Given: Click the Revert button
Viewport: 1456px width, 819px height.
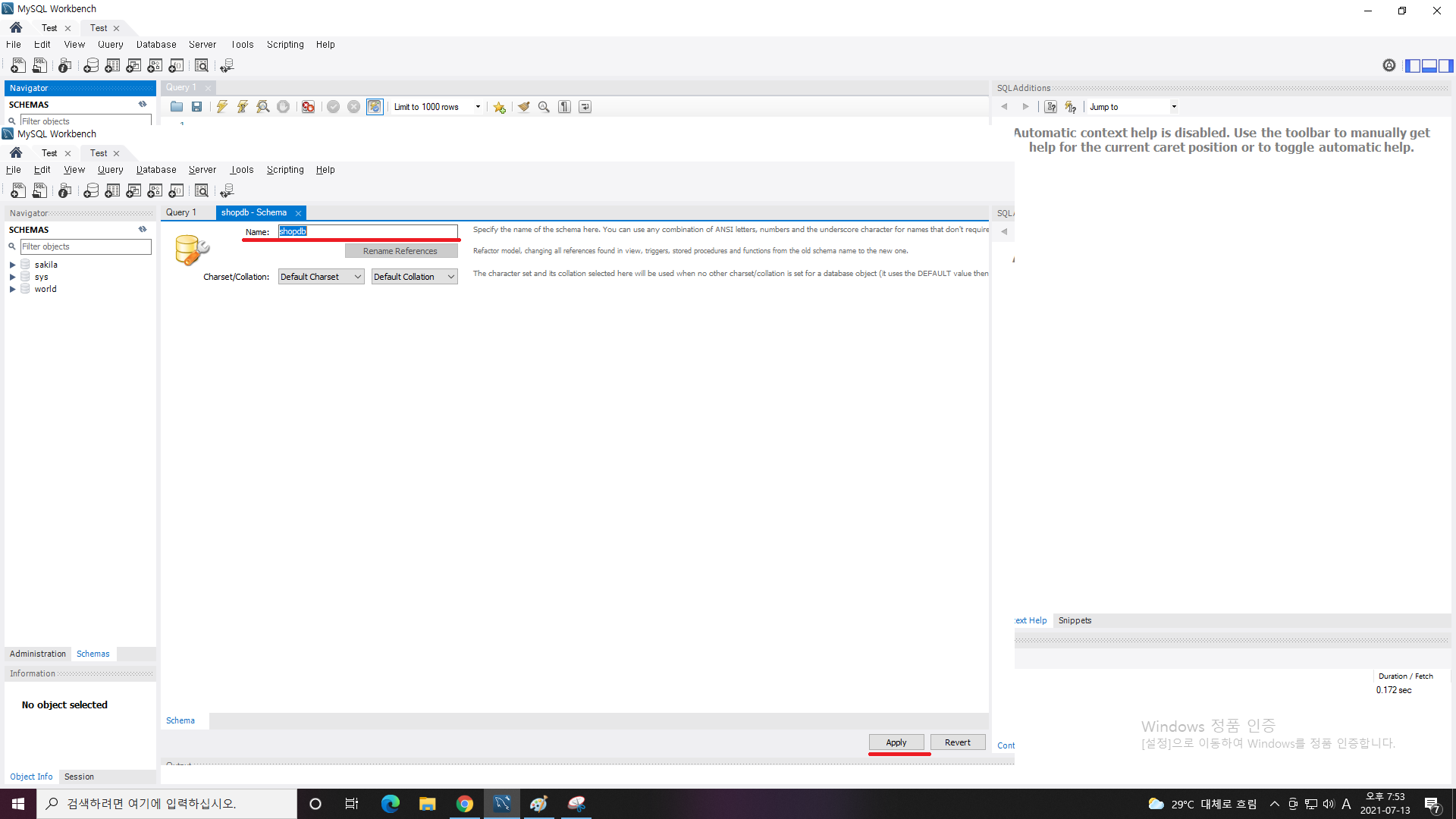Looking at the screenshot, I should tap(957, 742).
